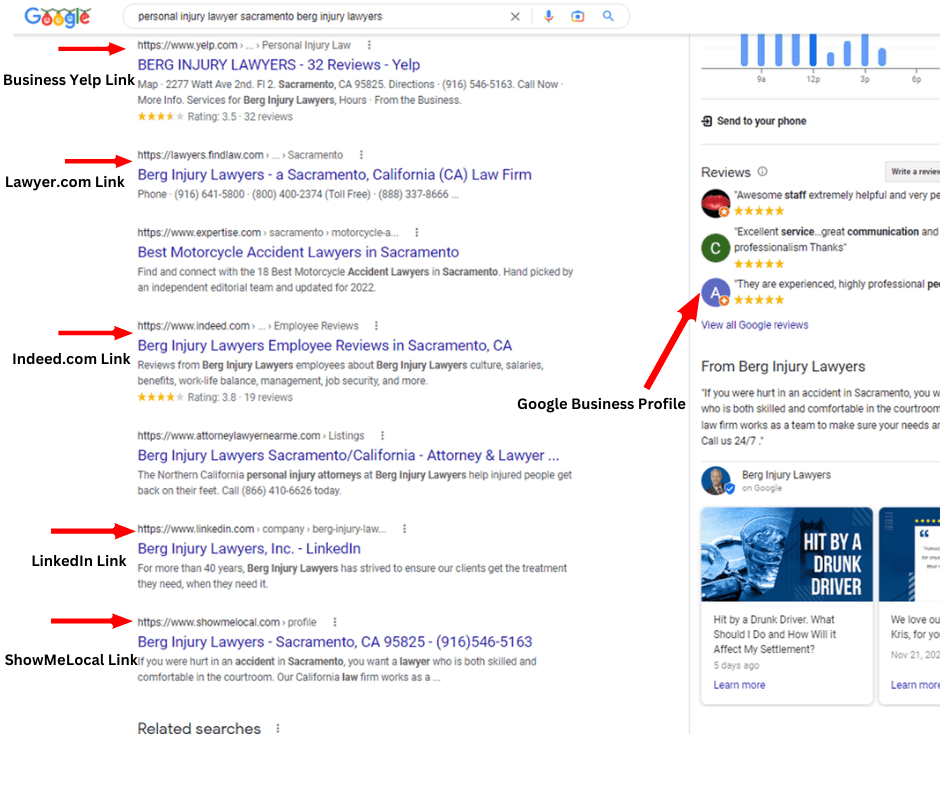
Task: Click Learn more under drunk driver post
Action: pyautogui.click(x=739, y=685)
